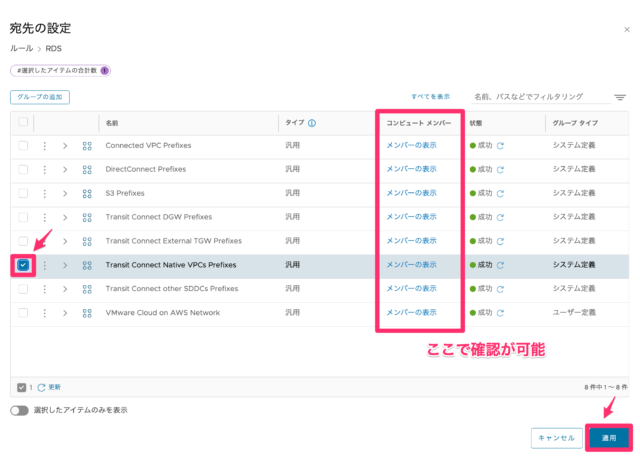Click the 適用 apply button
The height and width of the screenshot is (458, 640).
click(x=609, y=438)
